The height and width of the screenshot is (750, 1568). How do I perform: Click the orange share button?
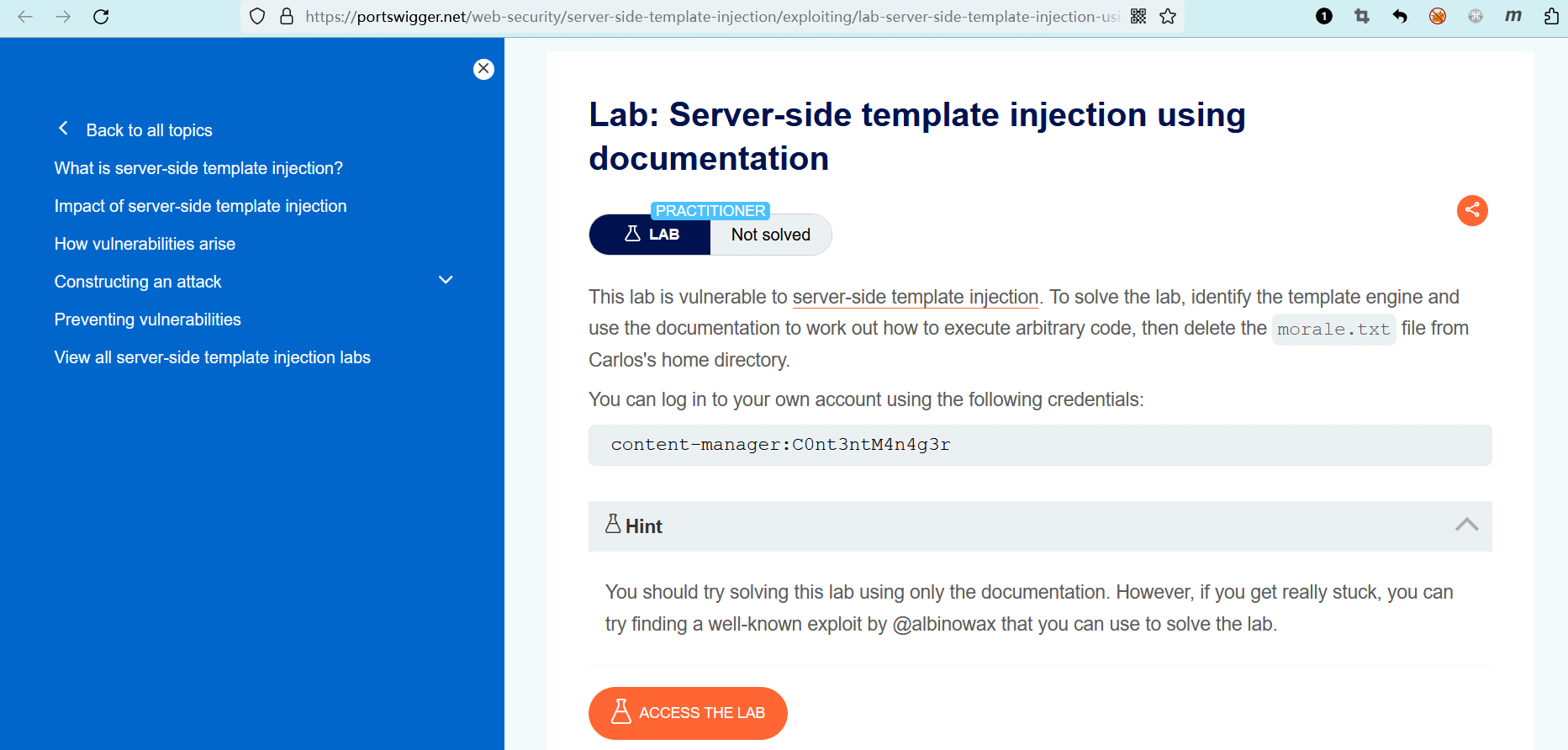[1472, 210]
